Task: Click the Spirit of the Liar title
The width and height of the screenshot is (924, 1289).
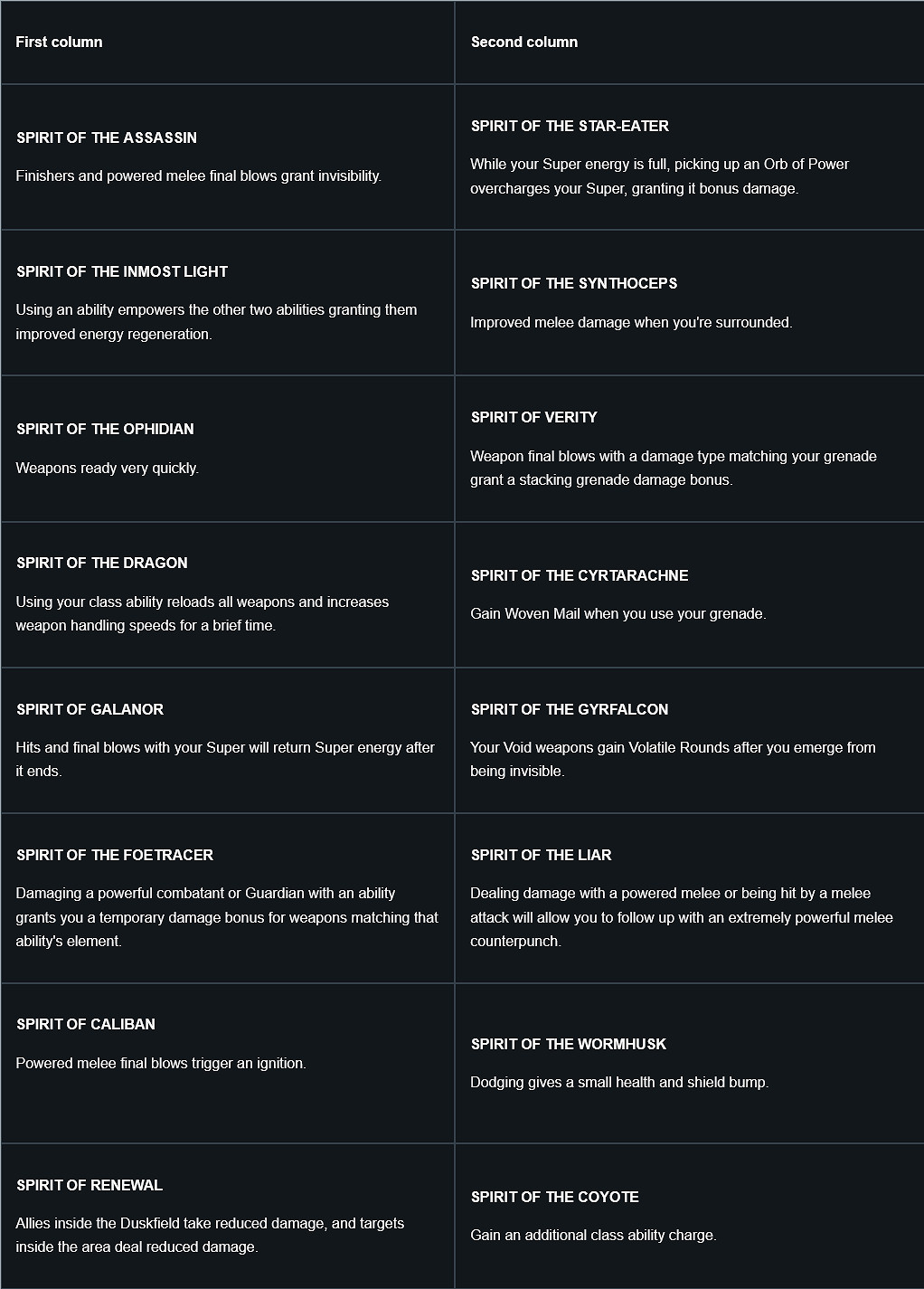Action: tap(542, 855)
